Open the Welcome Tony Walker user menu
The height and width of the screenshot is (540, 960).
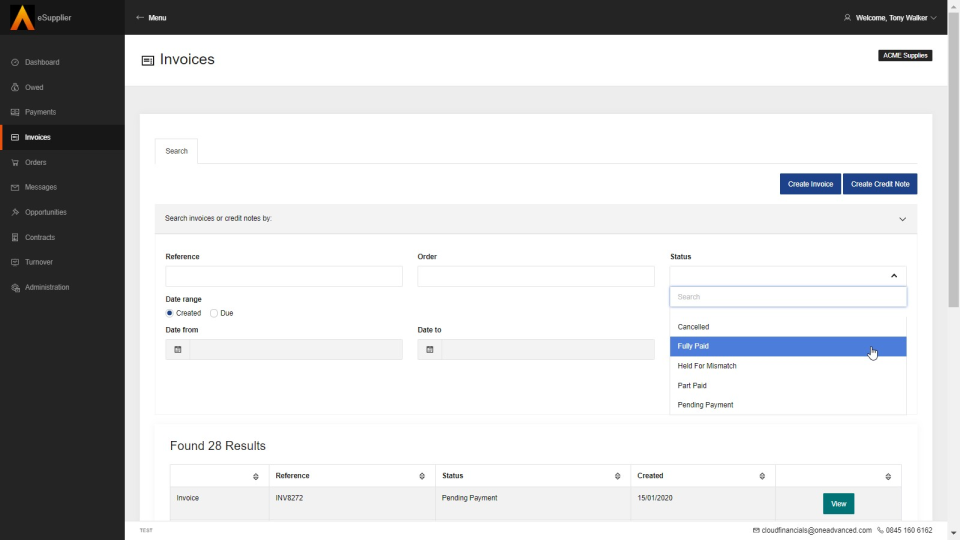coord(890,18)
